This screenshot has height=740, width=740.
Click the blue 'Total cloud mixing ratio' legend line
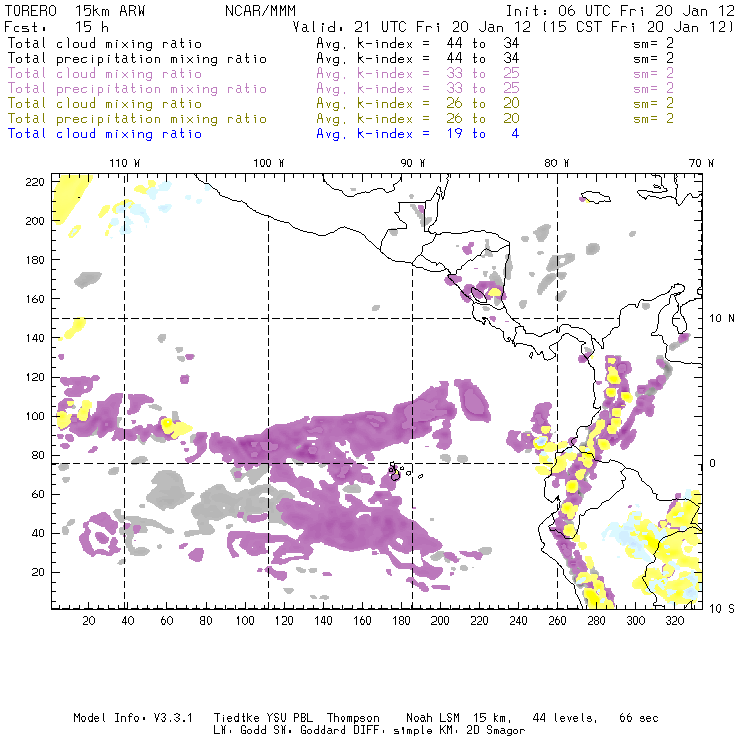105,134
